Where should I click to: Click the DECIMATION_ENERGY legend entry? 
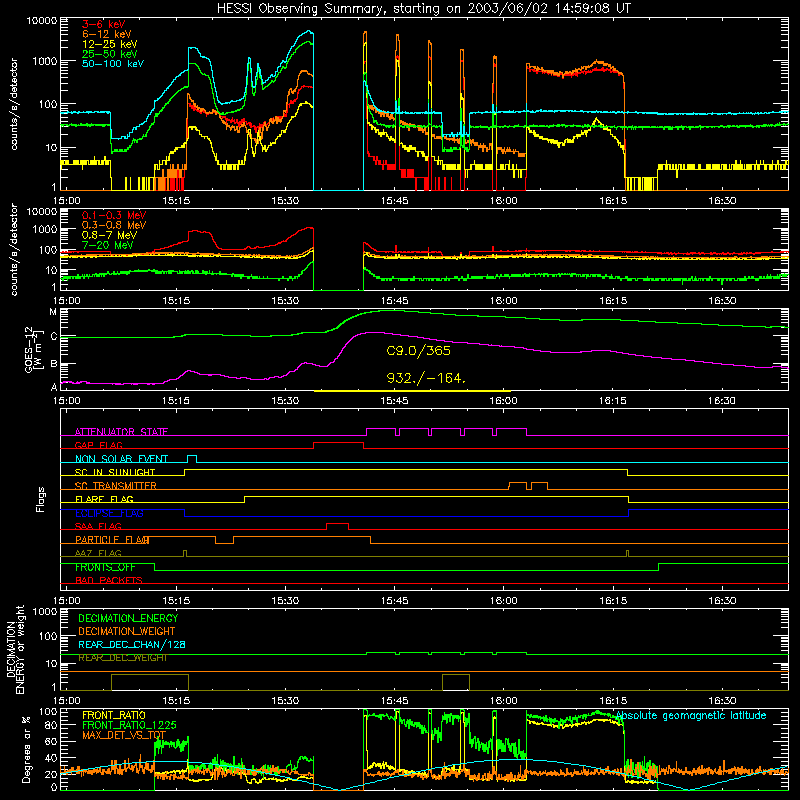pyautogui.click(x=128, y=618)
